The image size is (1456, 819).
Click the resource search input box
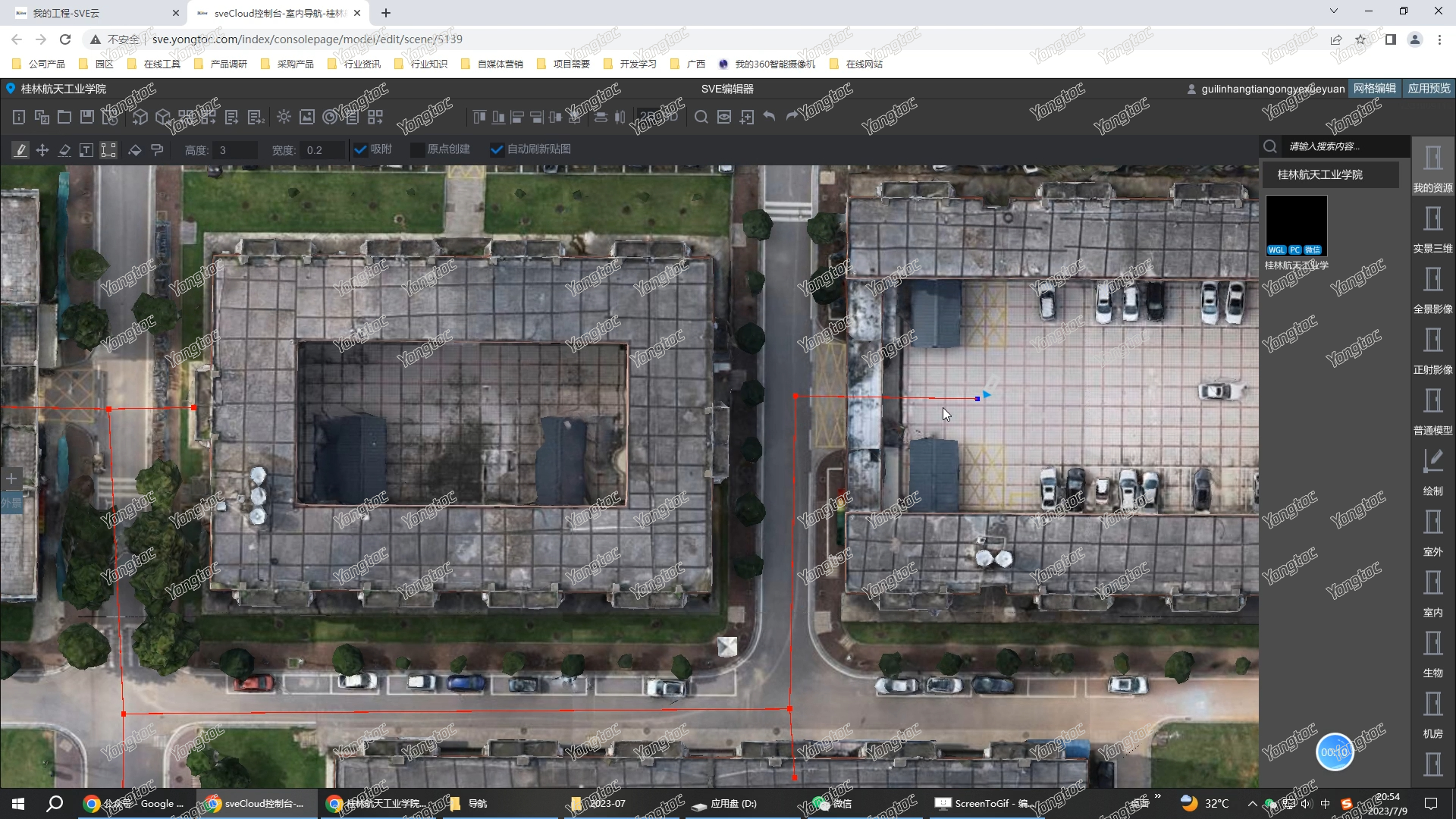click(1345, 146)
